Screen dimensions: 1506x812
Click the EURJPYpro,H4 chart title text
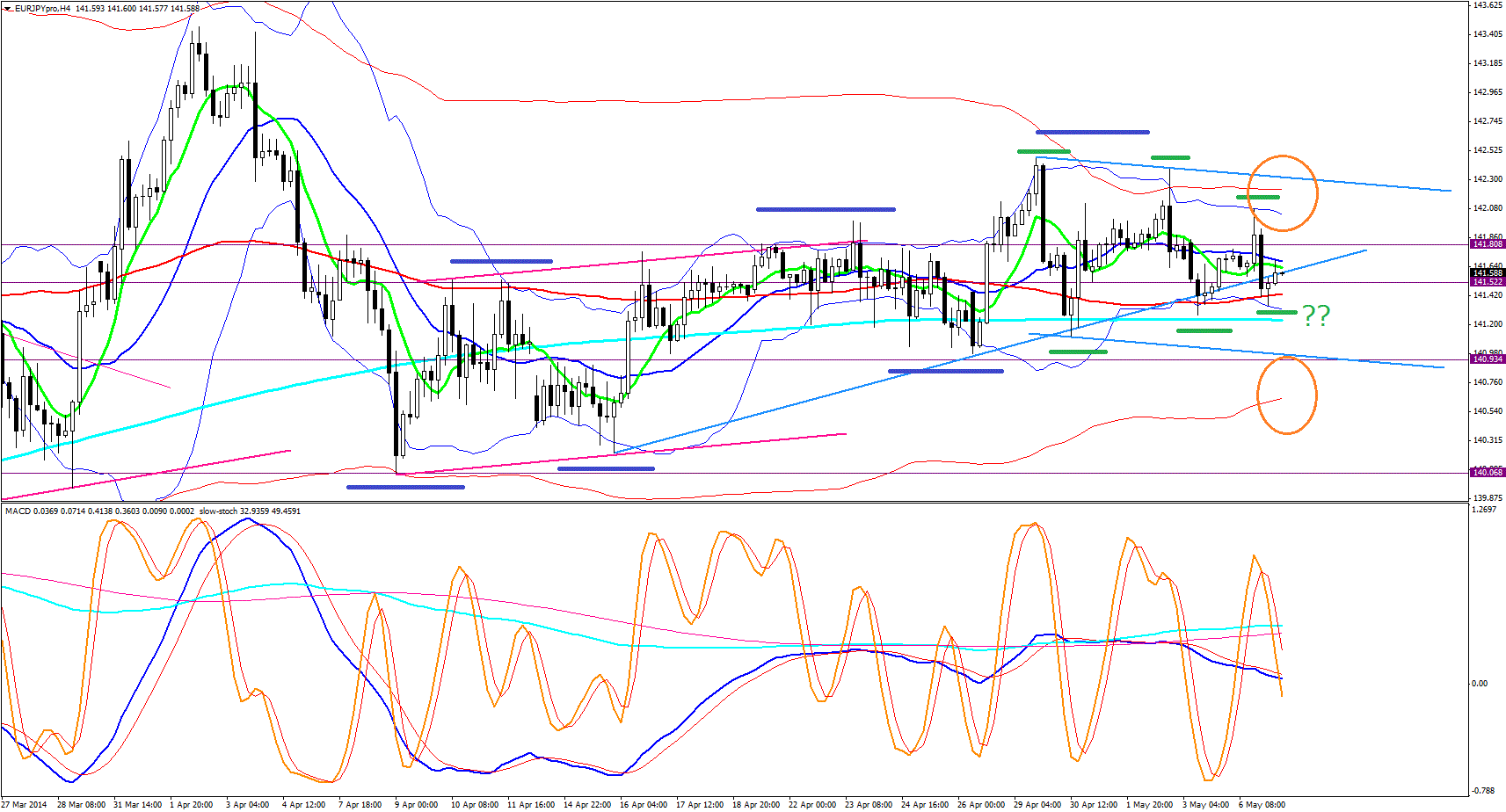point(40,9)
